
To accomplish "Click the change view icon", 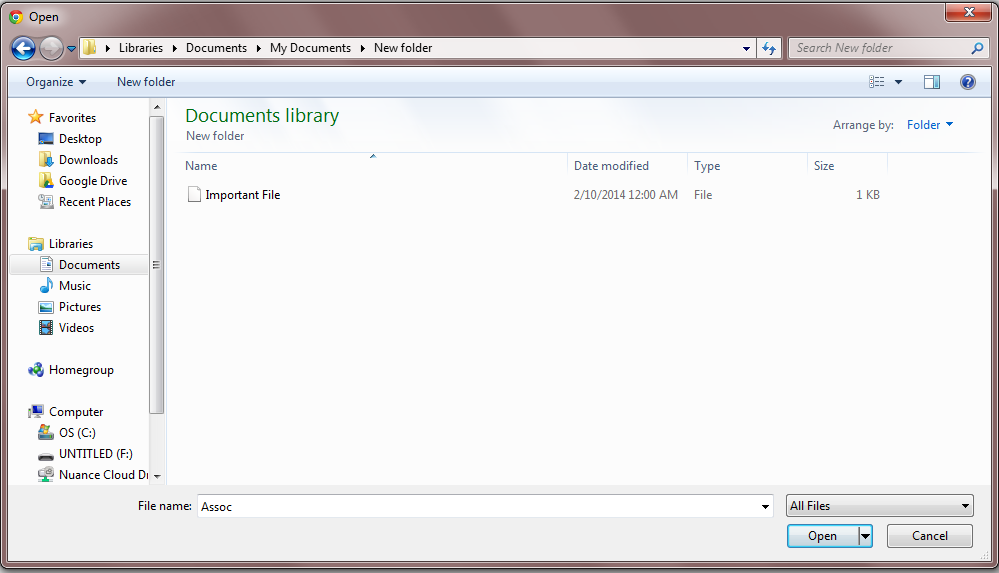I will pyautogui.click(x=877, y=82).
